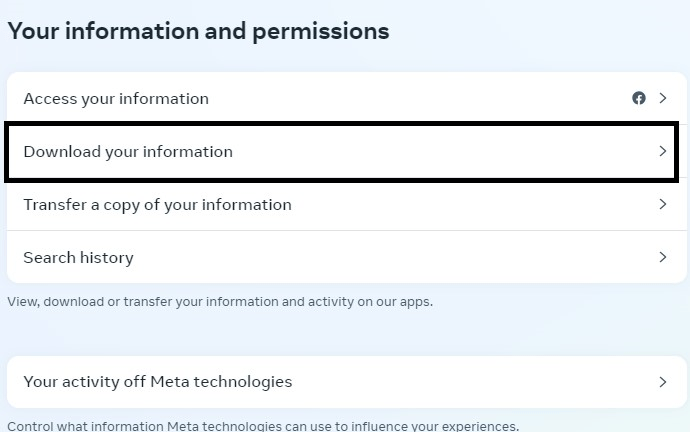The width and height of the screenshot is (690, 432).
Task: Click the Control what information Meta technologies text
Action: [x=263, y=426]
